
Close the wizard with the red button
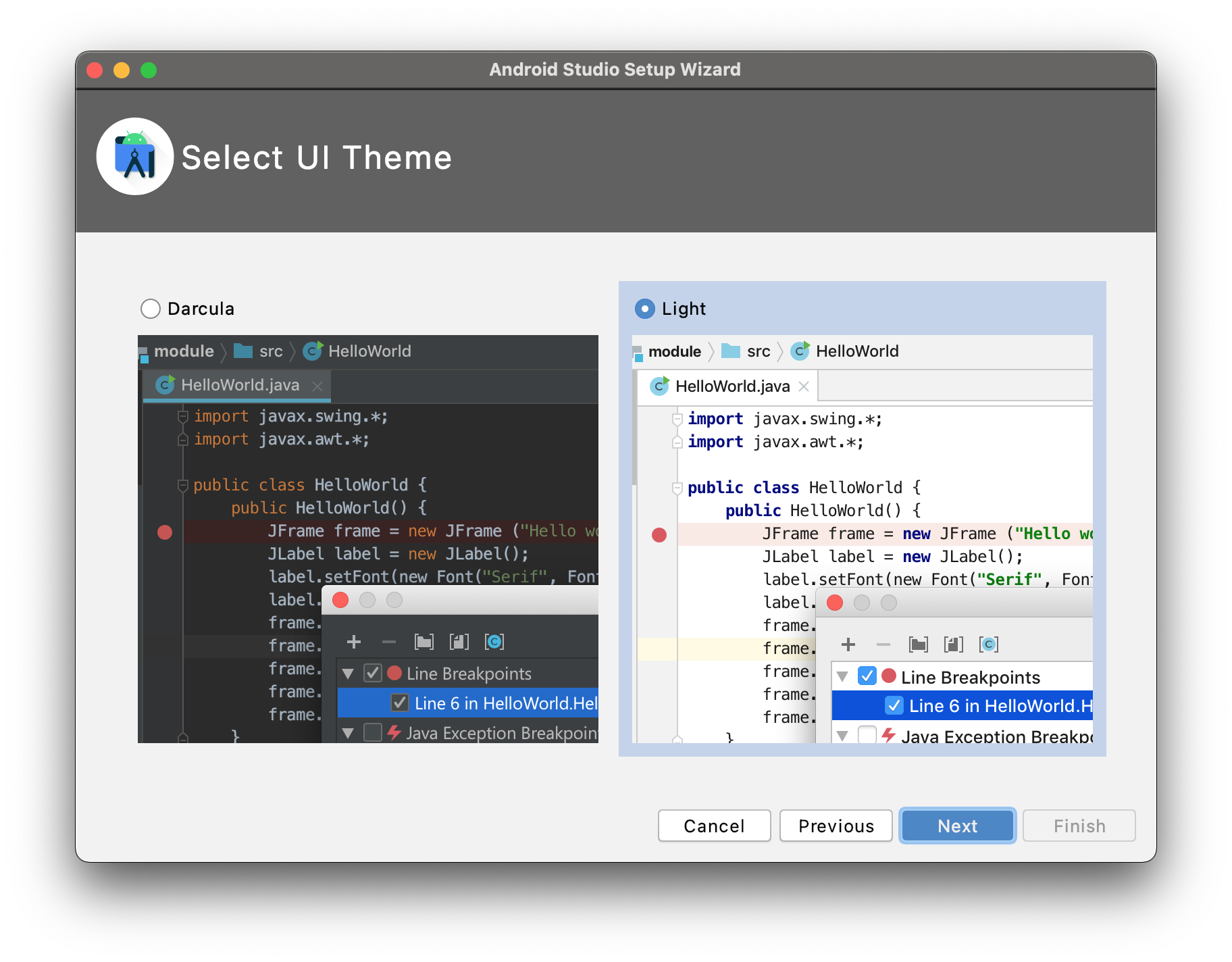click(95, 70)
